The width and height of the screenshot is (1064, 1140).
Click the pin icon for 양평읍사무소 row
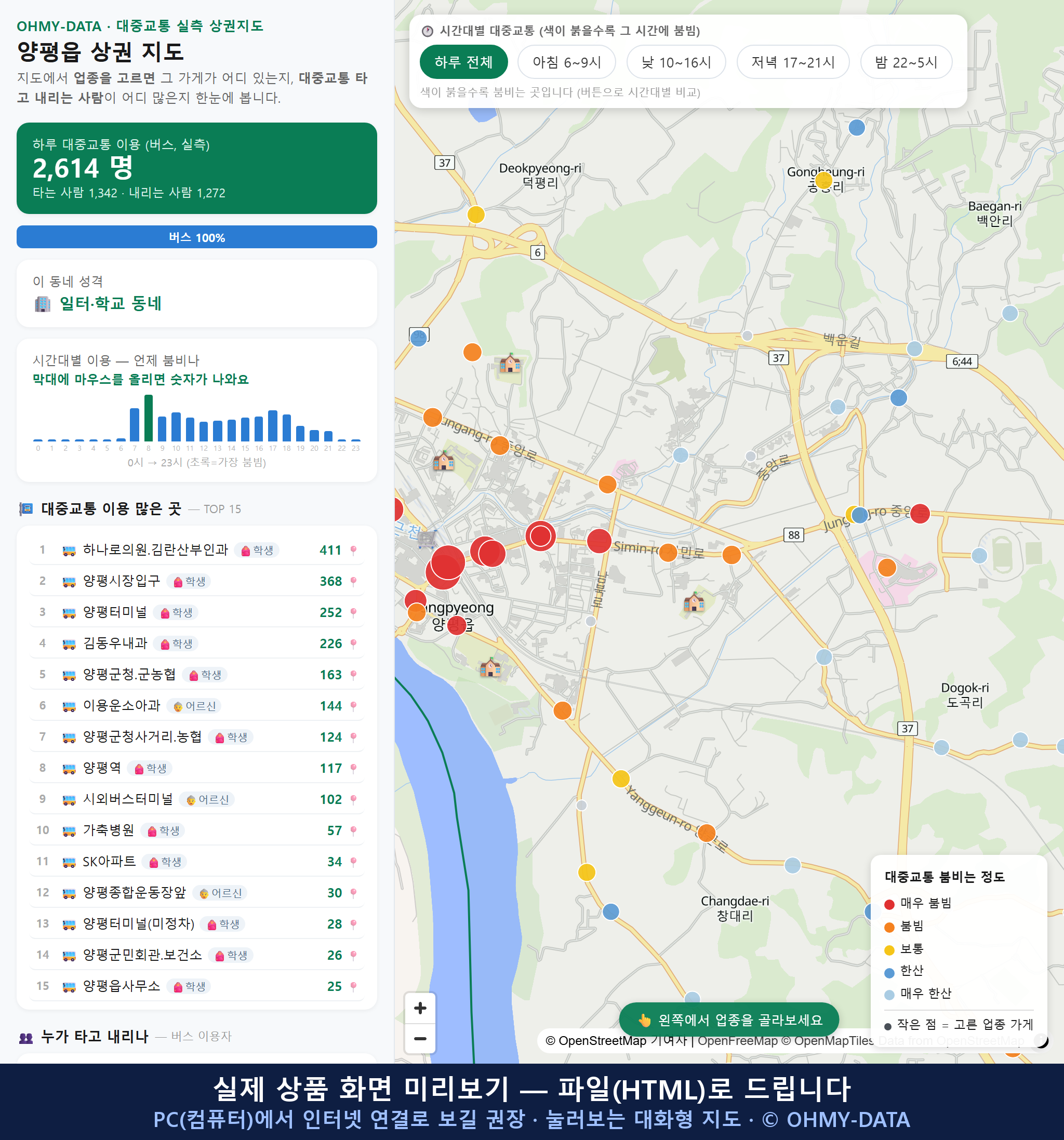[353, 986]
